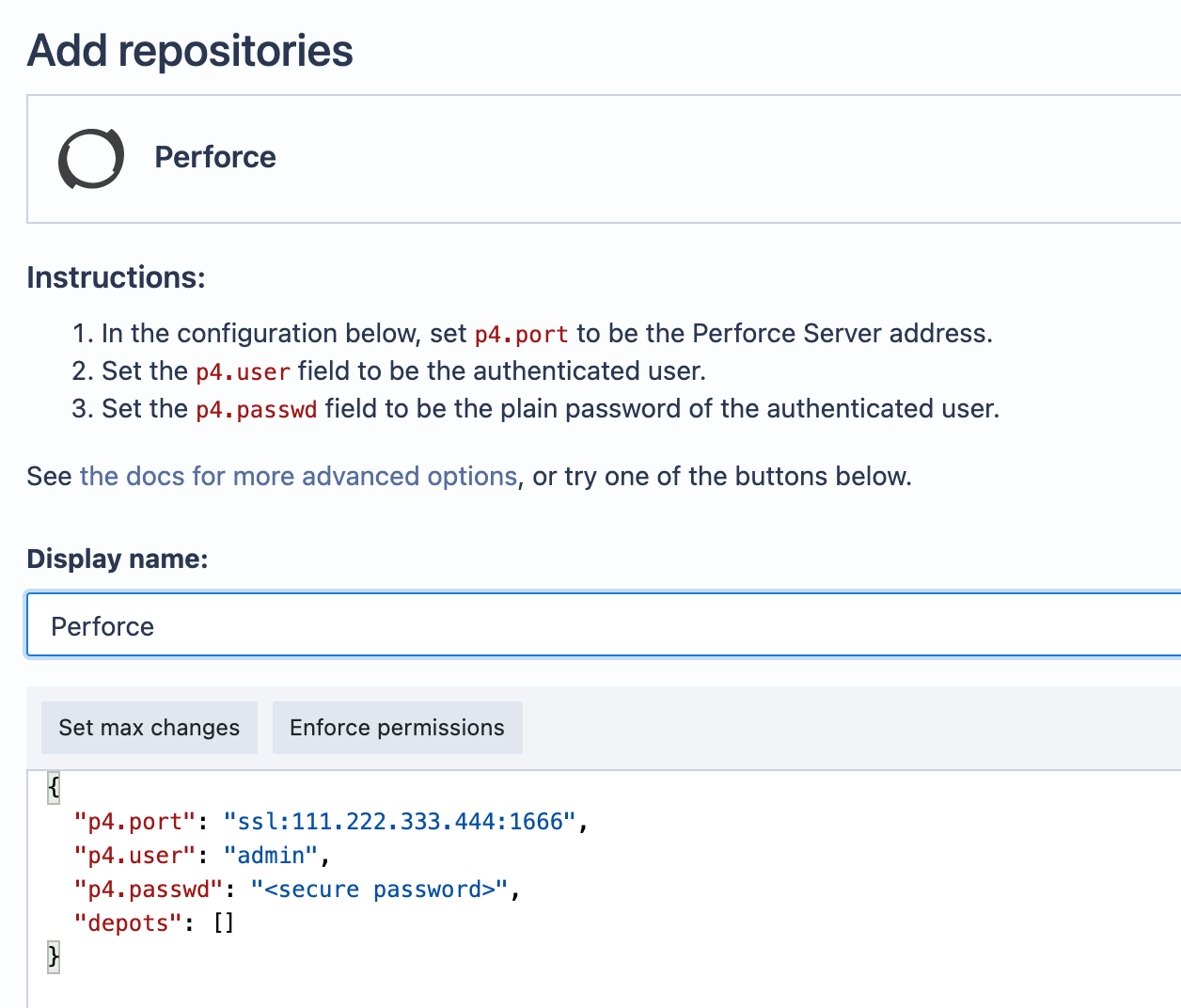Click the "p4.user" key in the JSON editor

[134, 856]
